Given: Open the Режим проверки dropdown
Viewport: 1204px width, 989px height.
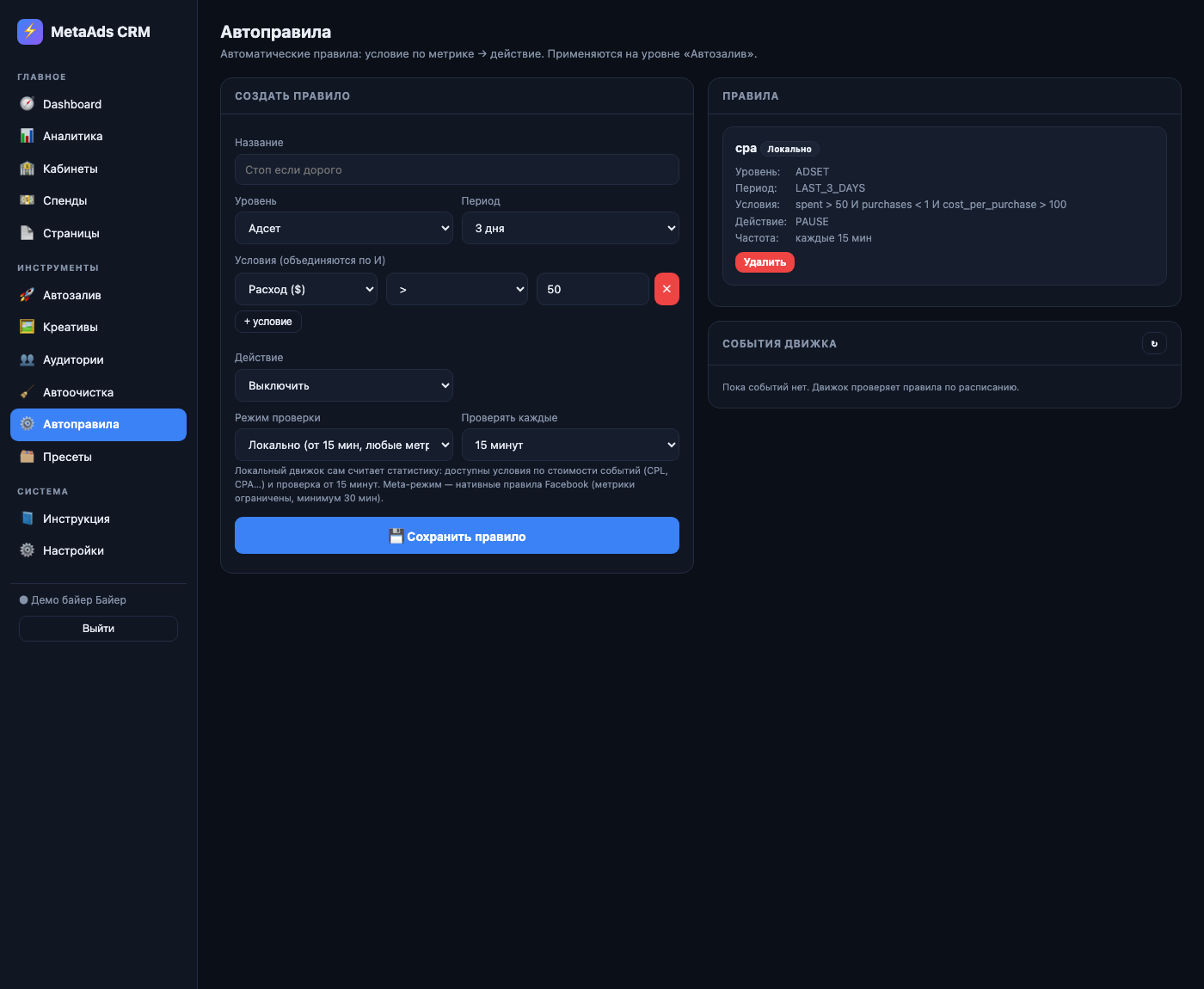Looking at the screenshot, I should [344, 445].
